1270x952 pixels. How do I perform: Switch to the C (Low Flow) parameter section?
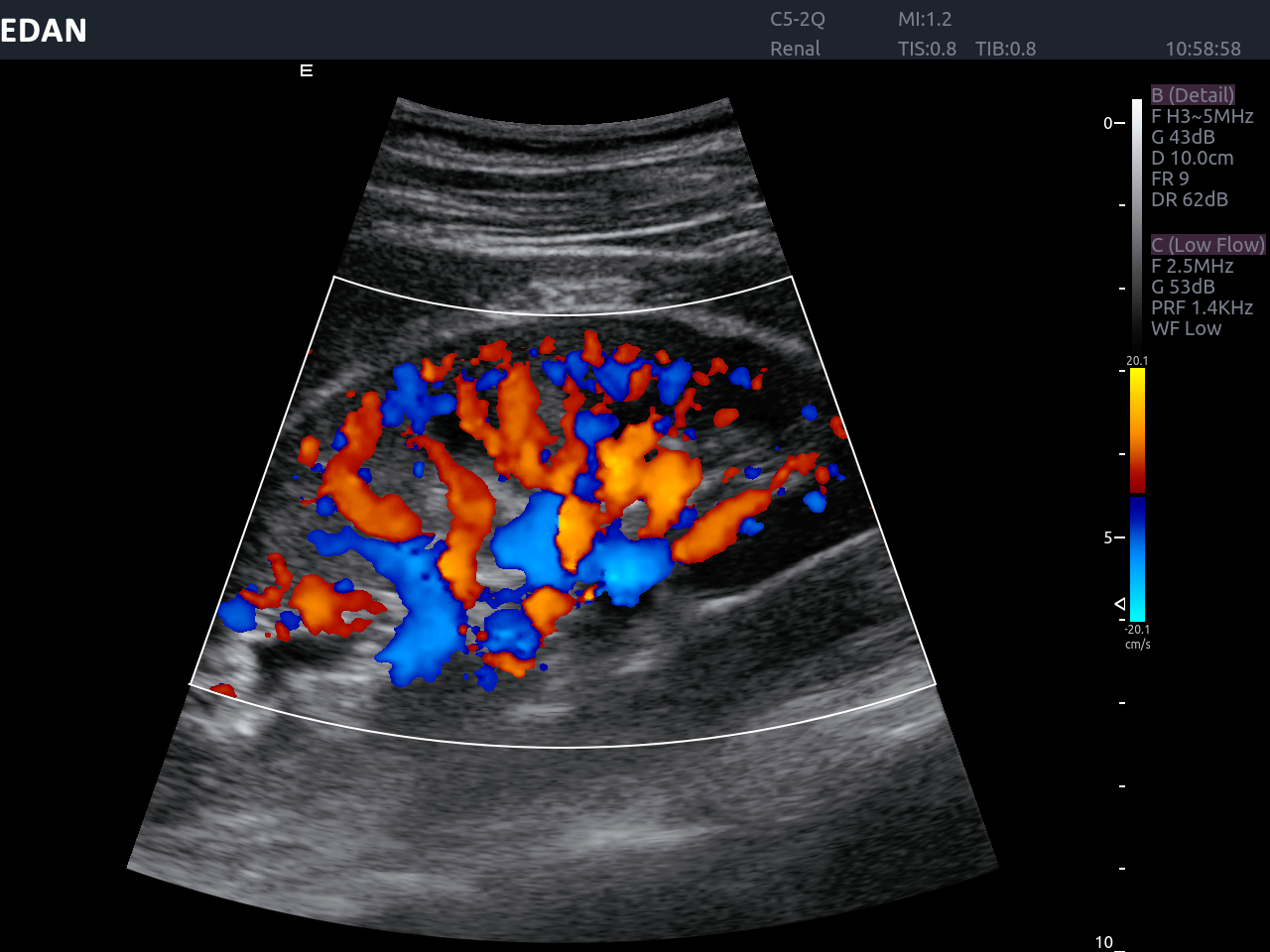[x=1207, y=244]
